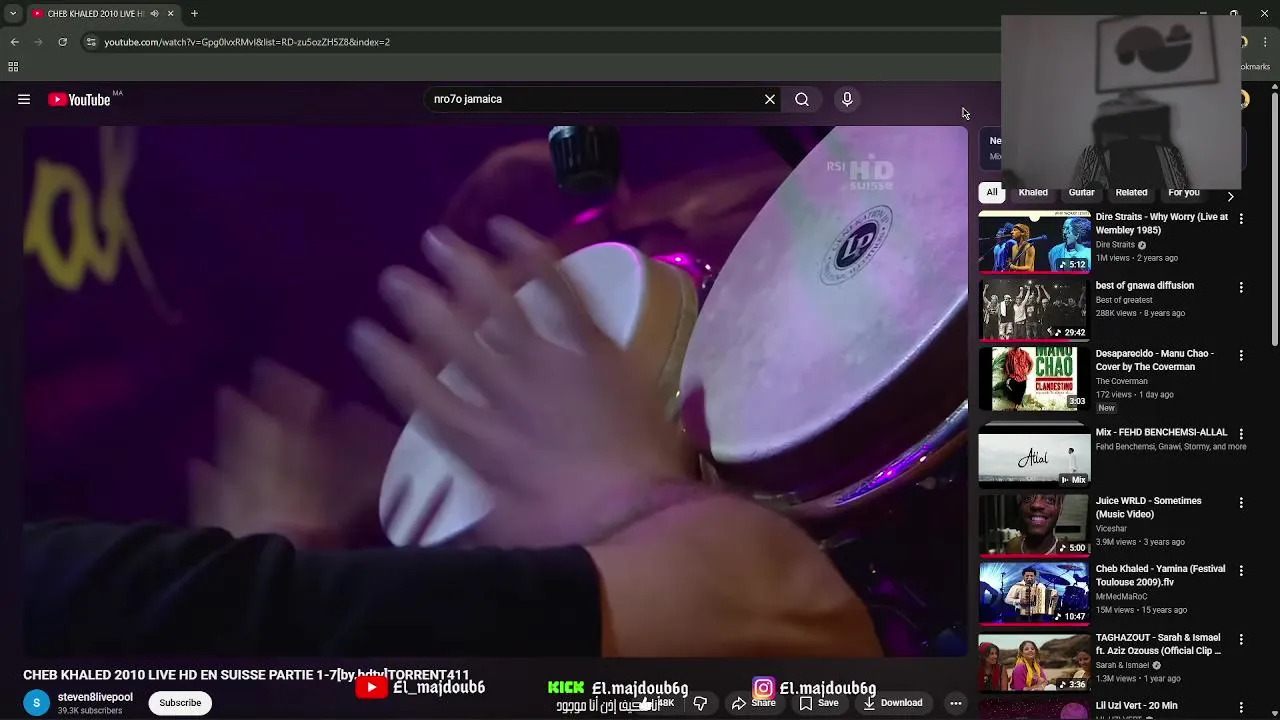Open the Mix - FEHD BENCHEMSI-ALLAL title
1280x720 pixels.
[x=1161, y=432]
